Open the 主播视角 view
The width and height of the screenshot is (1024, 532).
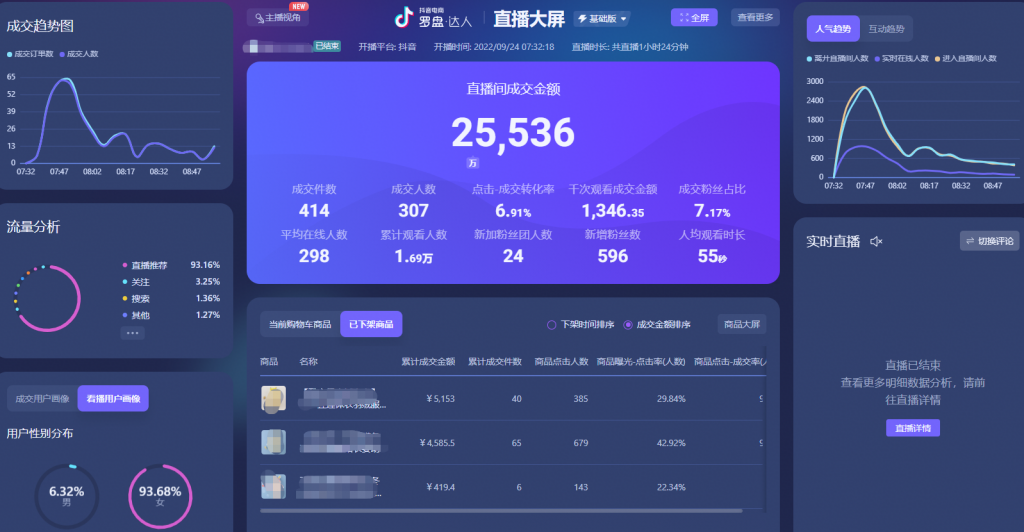click(278, 18)
